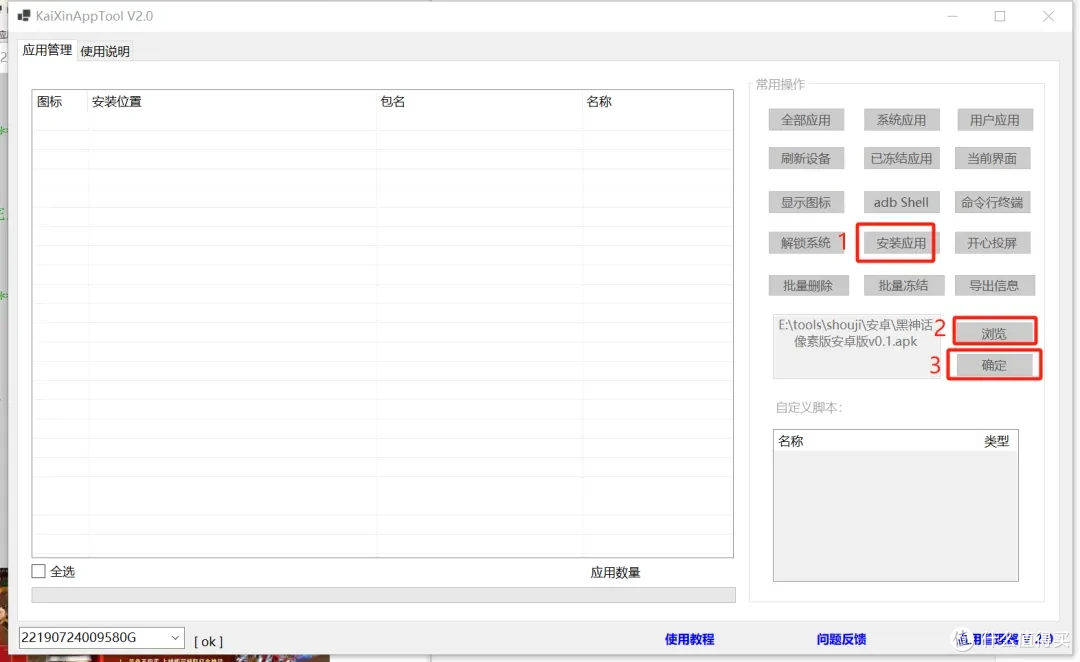Minimize the KaiXinAppTool window
The height and width of the screenshot is (662, 1080).
(x=953, y=16)
